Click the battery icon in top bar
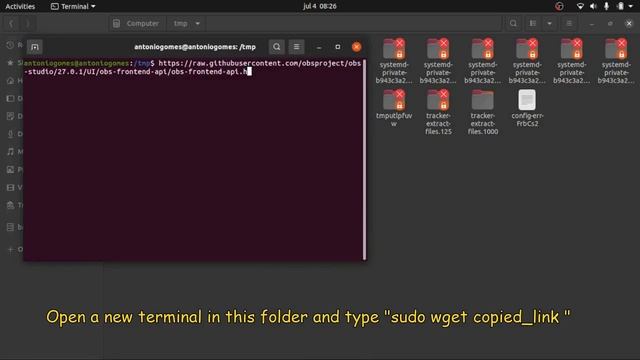The height and width of the screenshot is (360, 640). point(620,6)
